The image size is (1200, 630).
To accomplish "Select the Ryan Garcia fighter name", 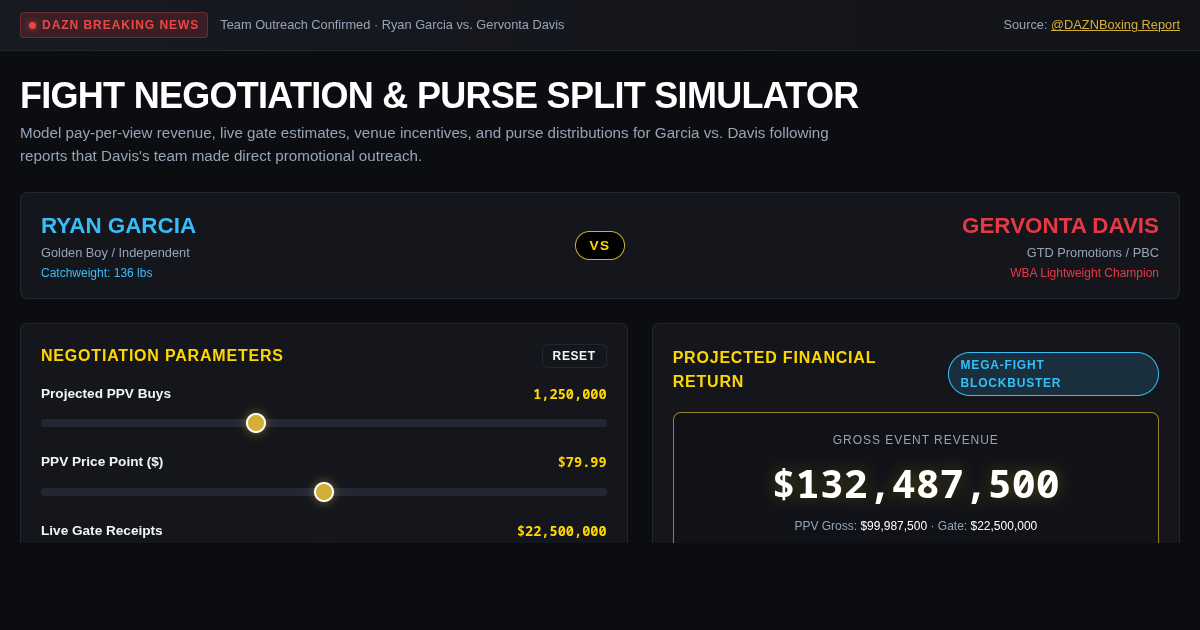I will tap(118, 226).
